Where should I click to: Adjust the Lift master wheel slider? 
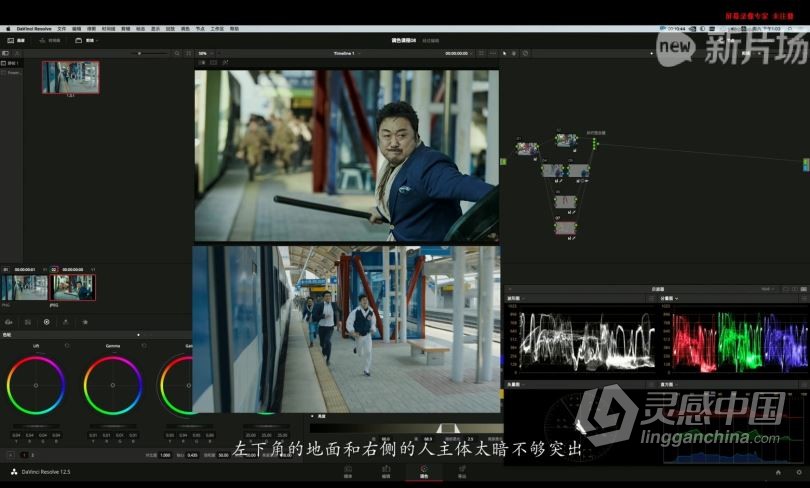click(36, 426)
